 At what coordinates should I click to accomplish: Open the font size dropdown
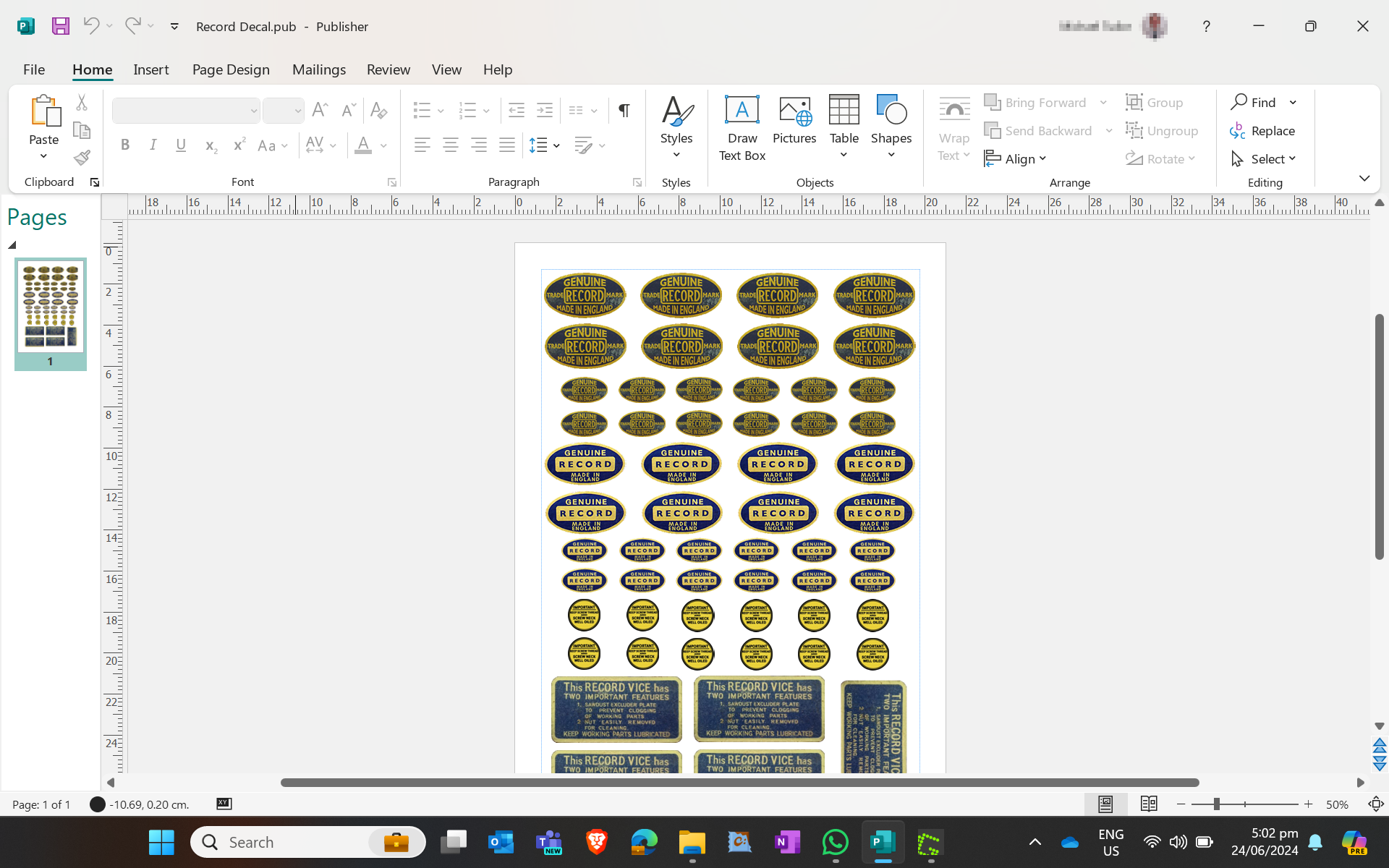(297, 111)
